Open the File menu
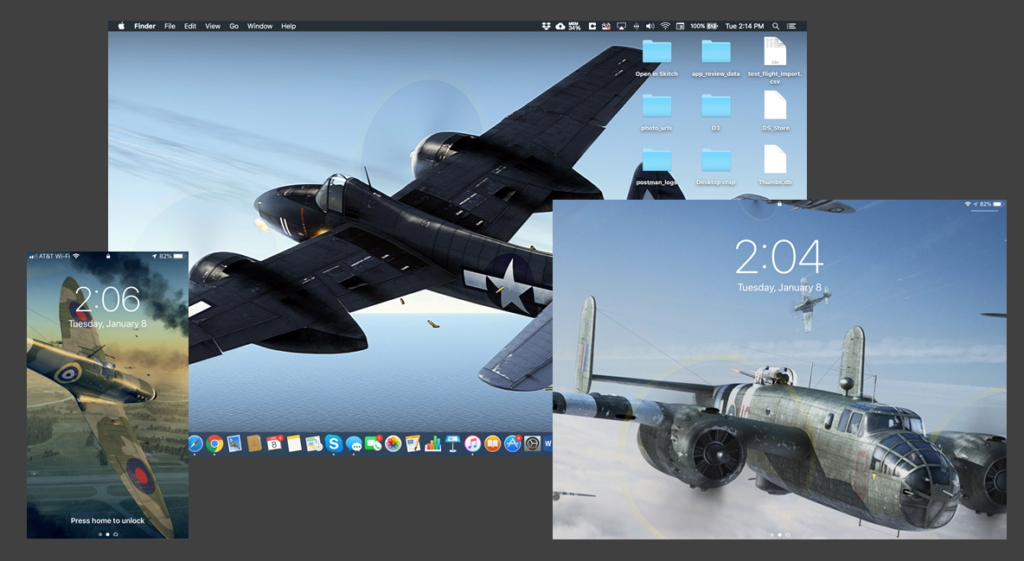This screenshot has width=1024, height=561. click(170, 26)
